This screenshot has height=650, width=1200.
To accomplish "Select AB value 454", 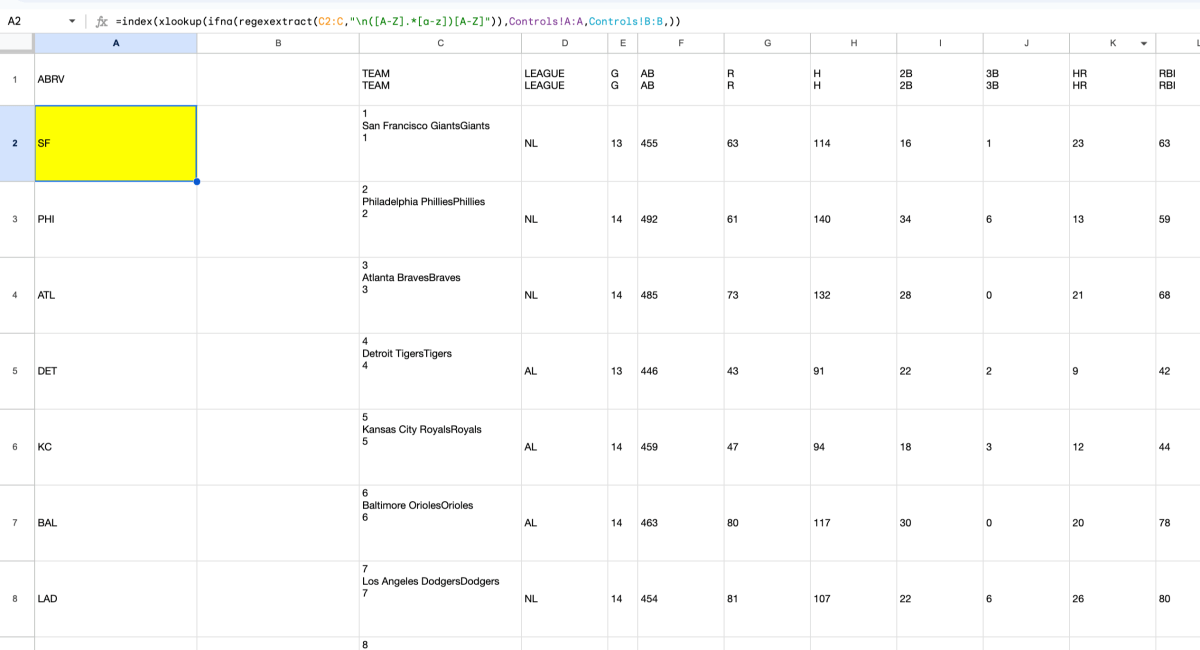I will click(681, 599).
